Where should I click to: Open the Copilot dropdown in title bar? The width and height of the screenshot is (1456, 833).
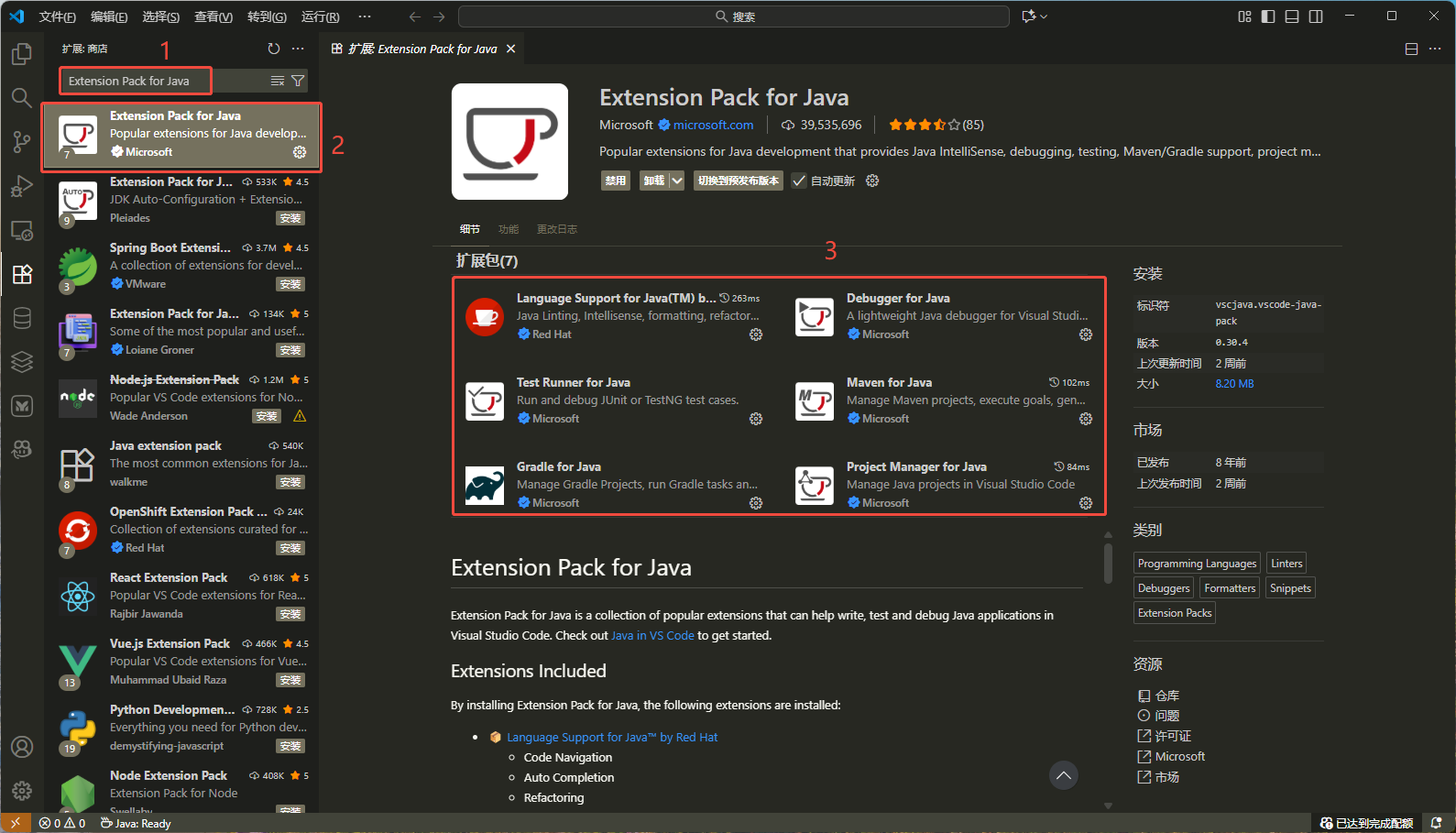pyautogui.click(x=1035, y=16)
